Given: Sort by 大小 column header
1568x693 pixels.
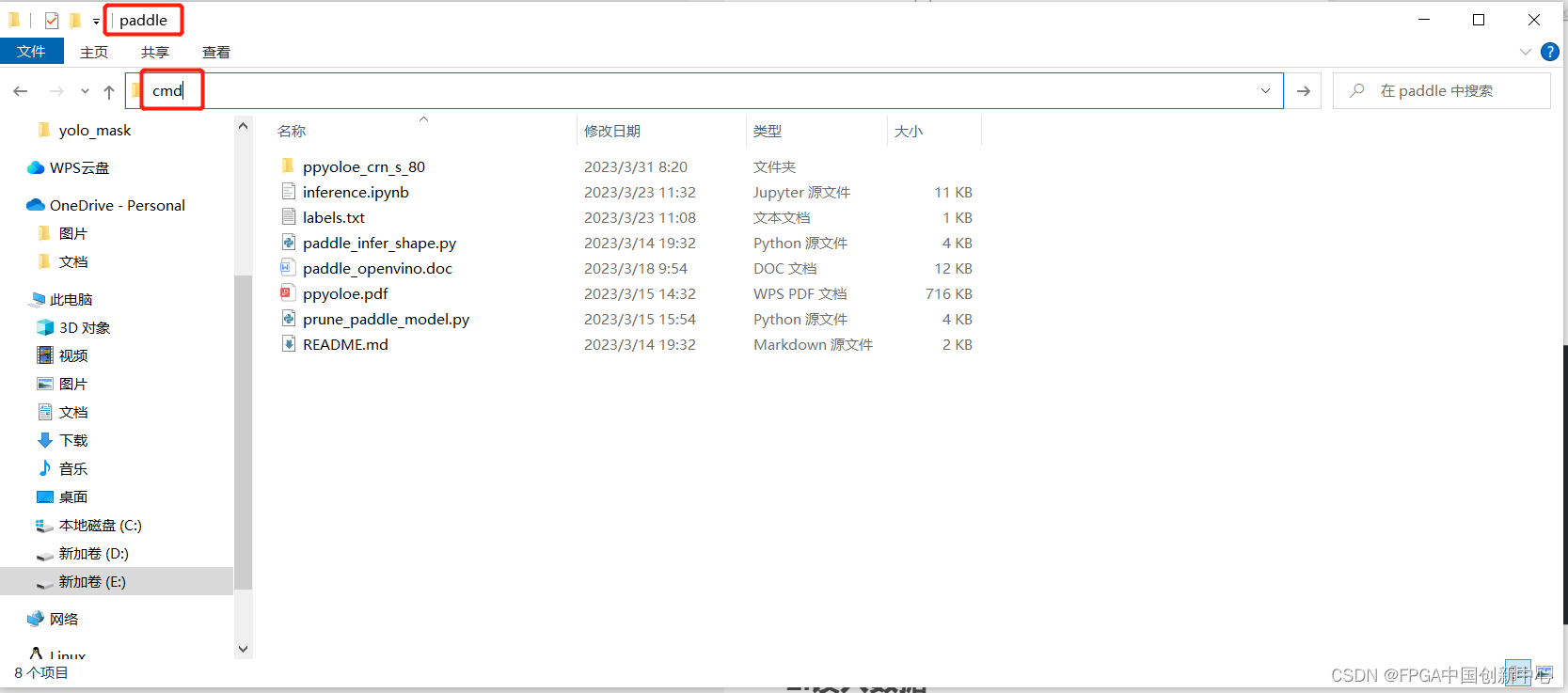Looking at the screenshot, I should 909,131.
